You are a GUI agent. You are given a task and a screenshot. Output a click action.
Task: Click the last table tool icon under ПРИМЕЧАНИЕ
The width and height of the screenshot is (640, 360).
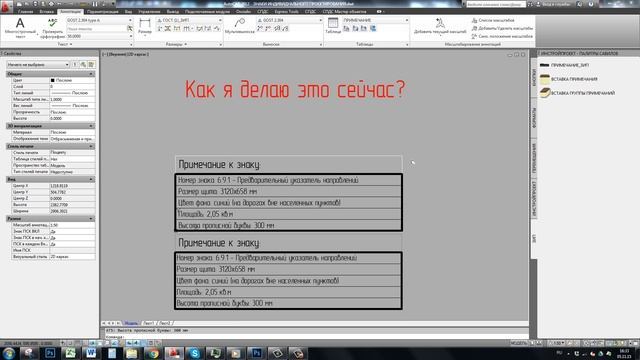(x=373, y=29)
